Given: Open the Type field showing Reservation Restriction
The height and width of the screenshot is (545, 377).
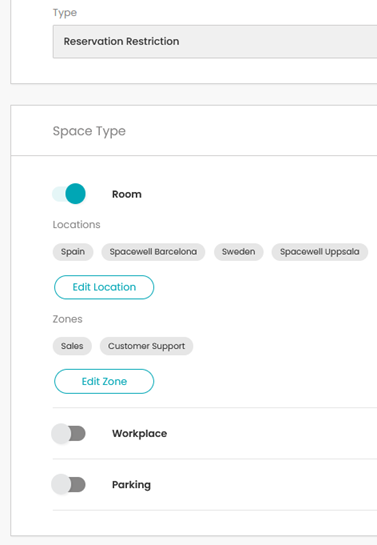Looking at the screenshot, I should point(215,41).
